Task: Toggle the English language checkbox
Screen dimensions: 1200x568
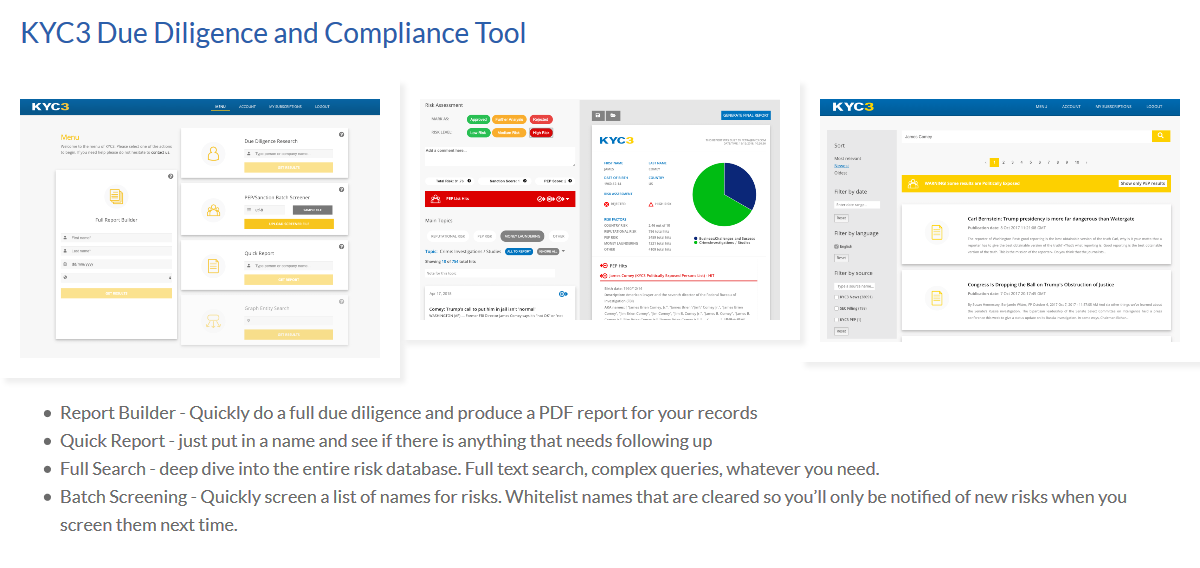Action: [836, 246]
